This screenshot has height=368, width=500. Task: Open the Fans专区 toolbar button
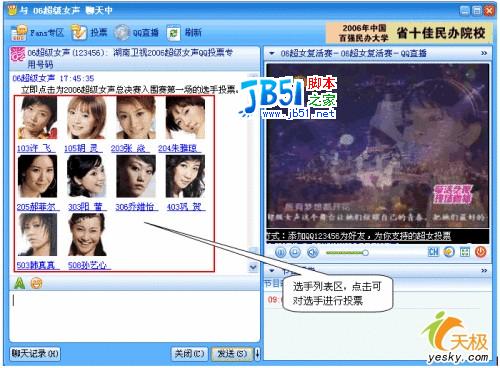click(37, 33)
